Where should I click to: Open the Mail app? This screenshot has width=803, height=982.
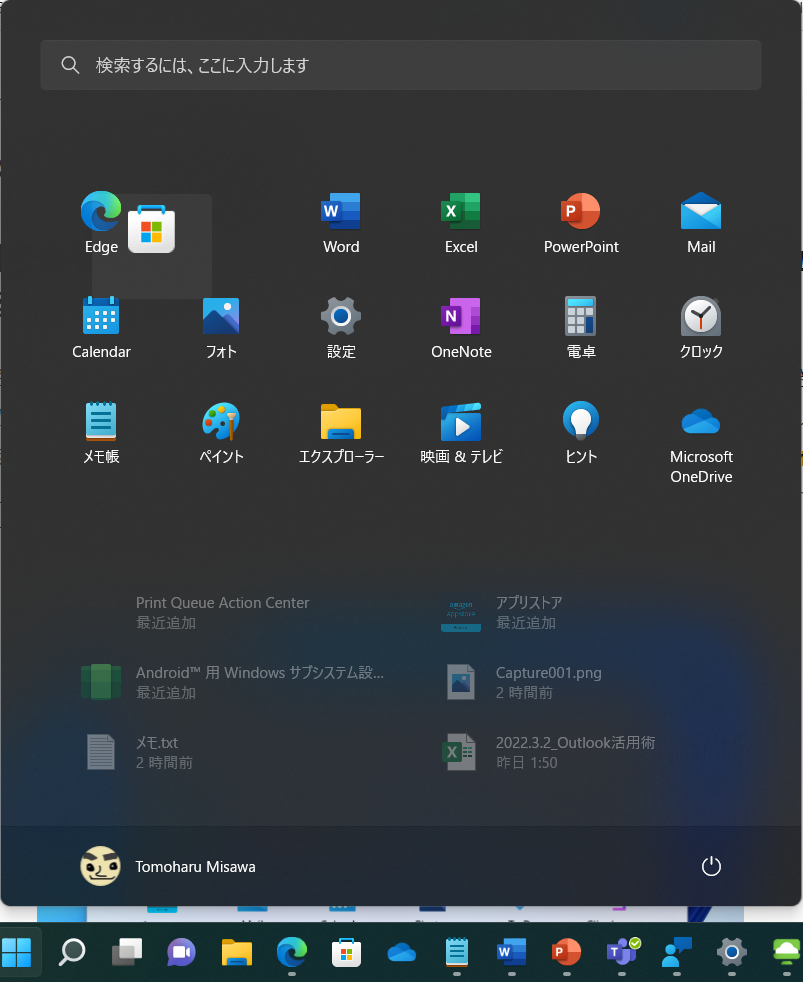click(x=701, y=223)
